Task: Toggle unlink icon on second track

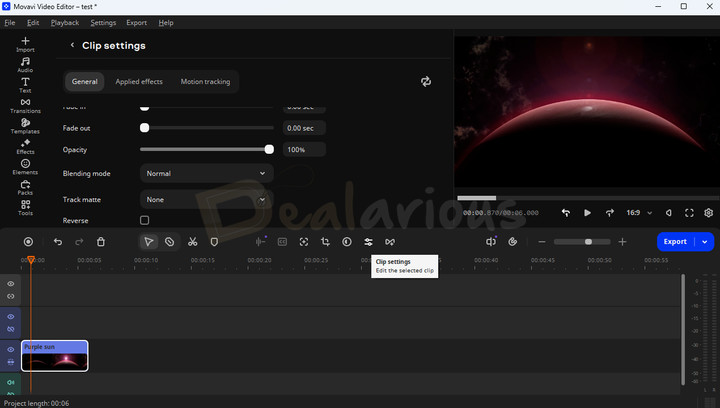Action: [11, 329]
